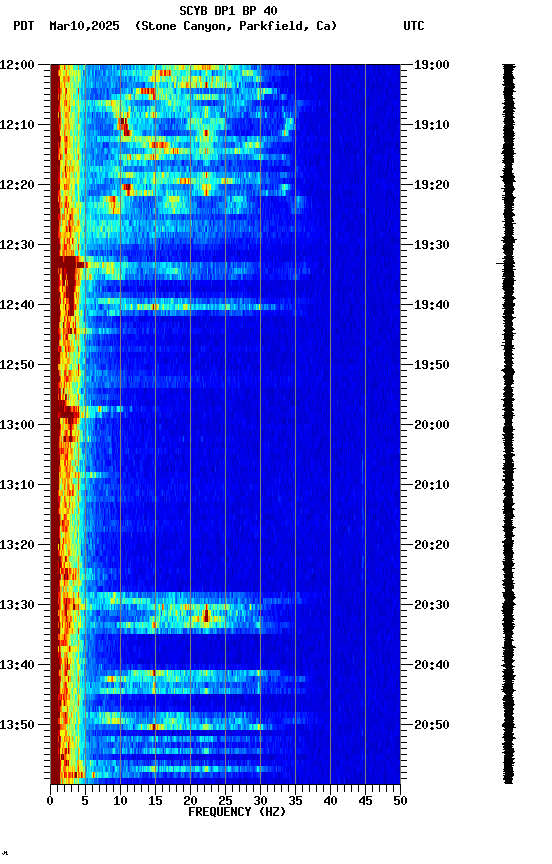
Task: Click the "19:20" UTC time label
Action: click(432, 185)
